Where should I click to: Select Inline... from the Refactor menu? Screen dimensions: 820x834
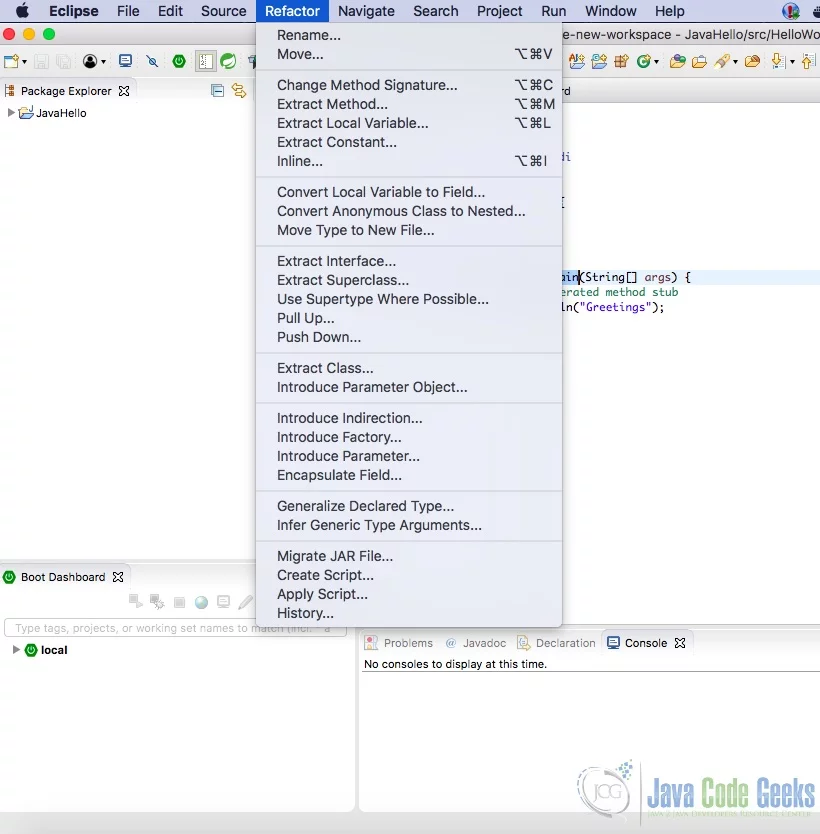click(409, 161)
